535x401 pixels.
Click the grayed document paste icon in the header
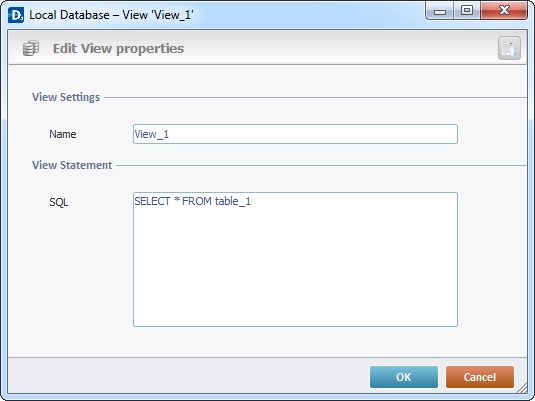click(509, 48)
